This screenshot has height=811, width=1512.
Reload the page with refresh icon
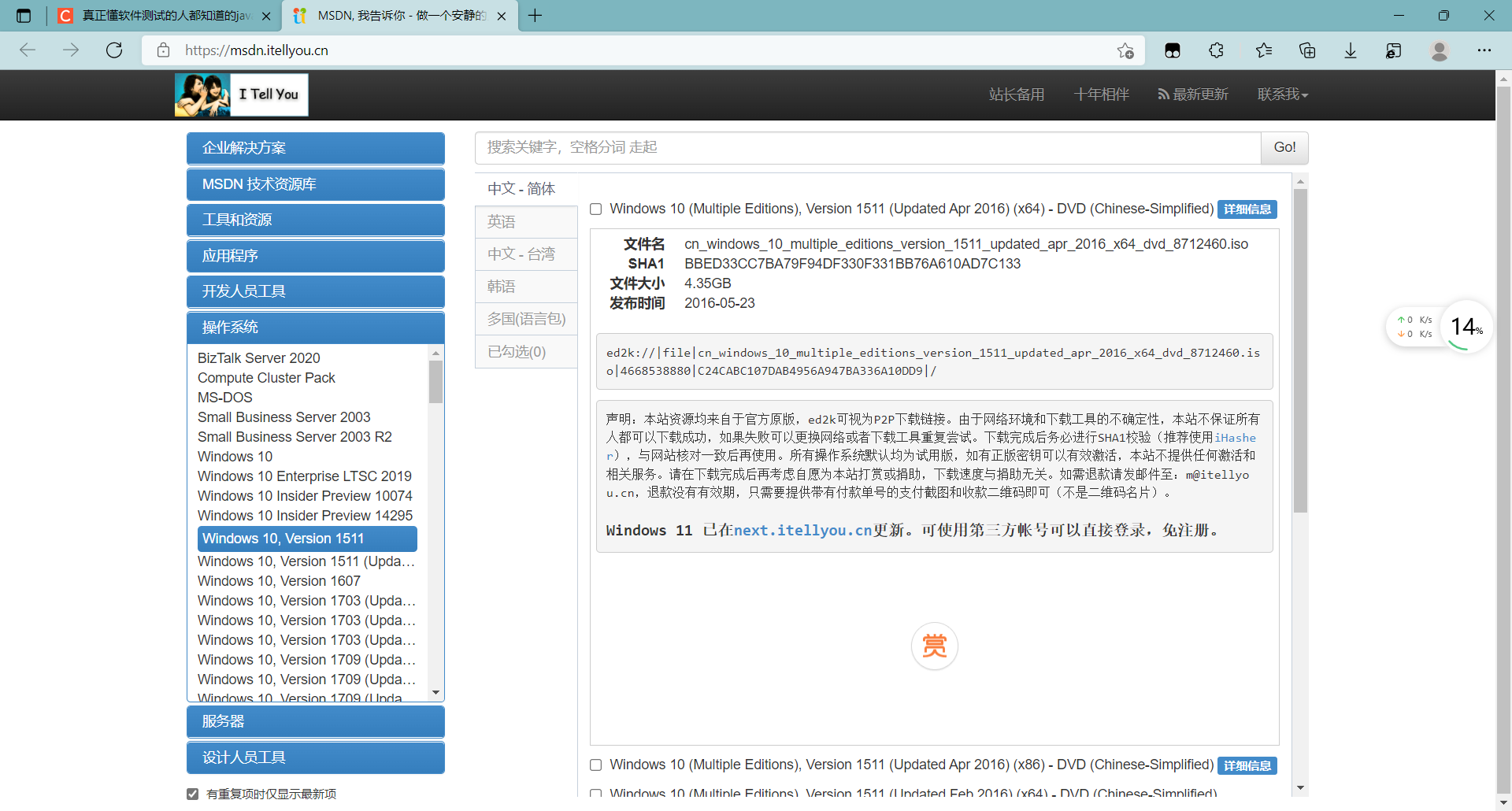pos(114,50)
